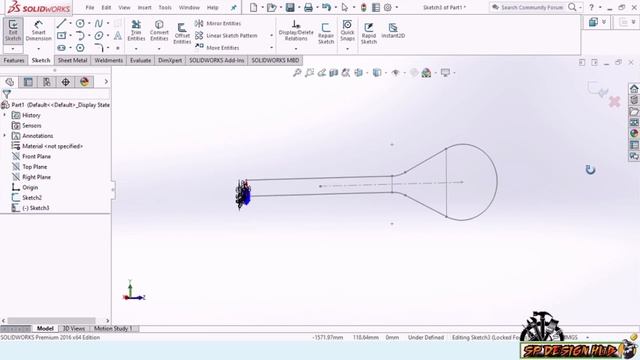Toggle Quick Snaps
This screenshot has height=360, width=640.
click(347, 31)
